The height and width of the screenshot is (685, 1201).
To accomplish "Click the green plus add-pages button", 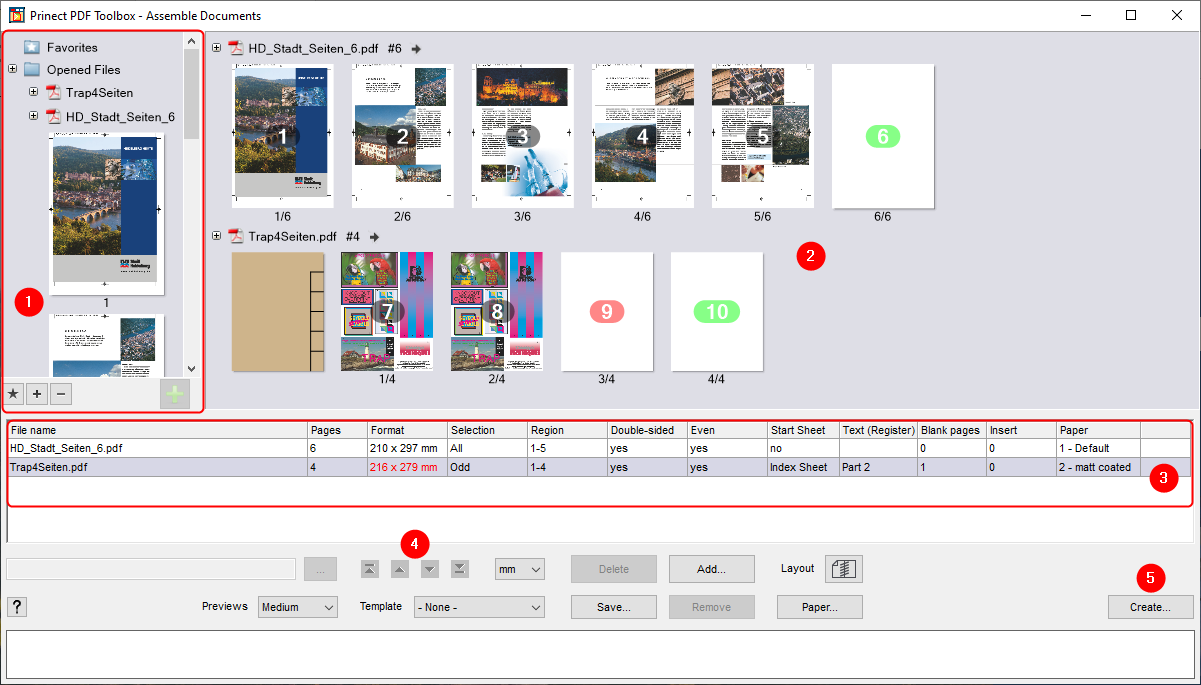I will (175, 395).
